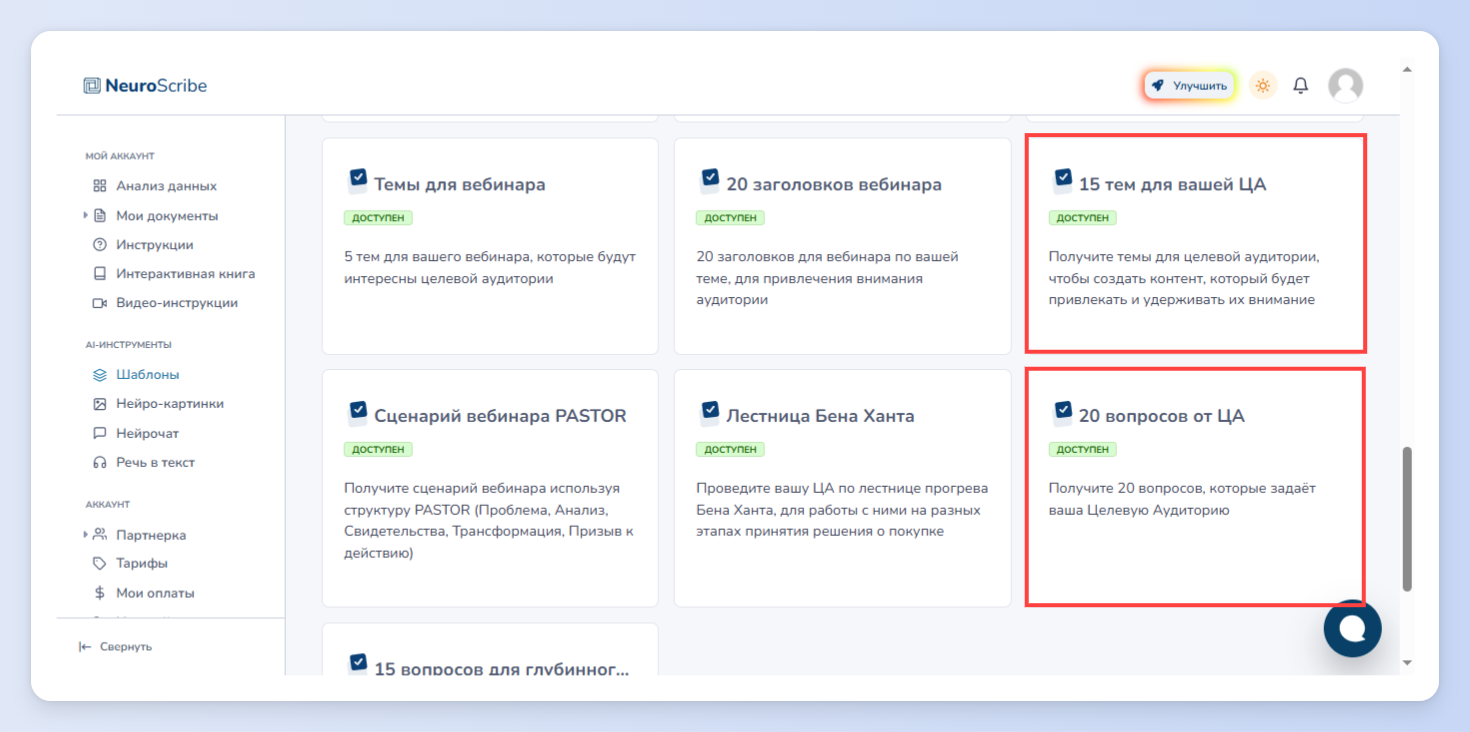Image resolution: width=1470 pixels, height=732 pixels.
Task: Click the 15 тем для вашей ЦА icon
Action: pyautogui.click(x=1062, y=180)
